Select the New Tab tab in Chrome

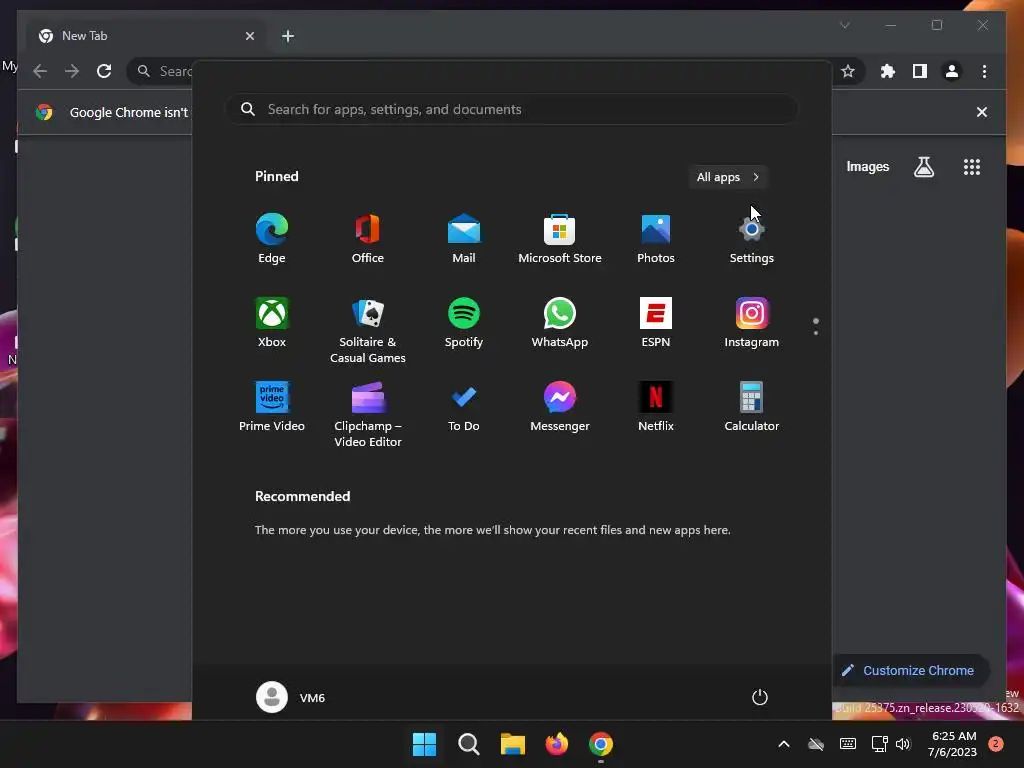click(x=146, y=36)
